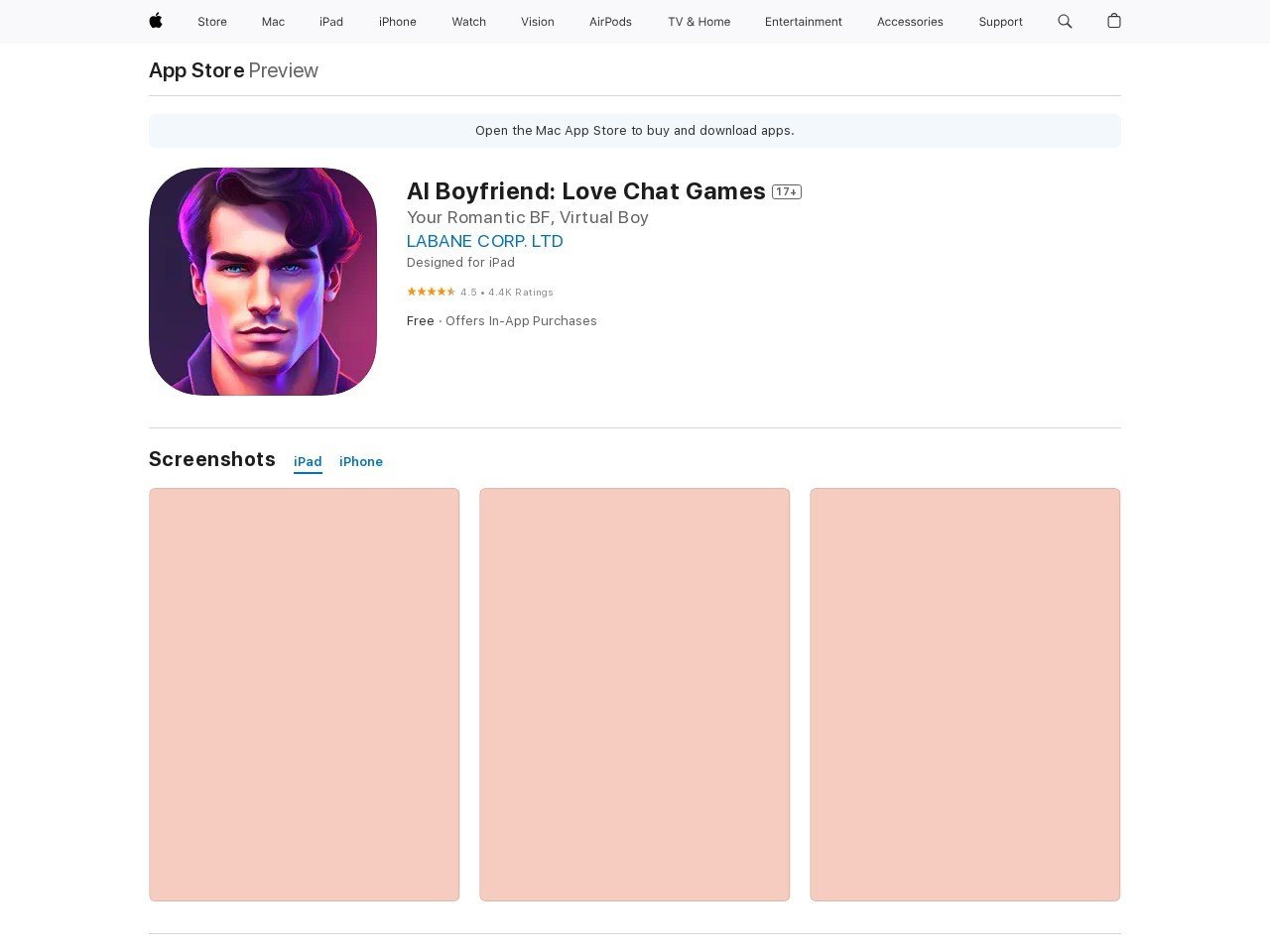The width and height of the screenshot is (1270, 952).
Task: Open the Mac menu item
Action: tap(273, 22)
